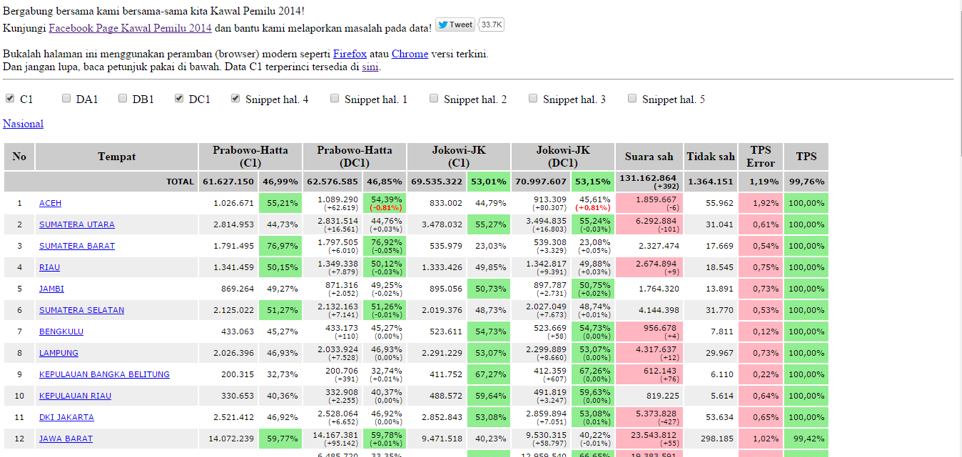The width and height of the screenshot is (962, 457).
Task: Click the 33.7K tweet count bubble
Action: coord(491,25)
